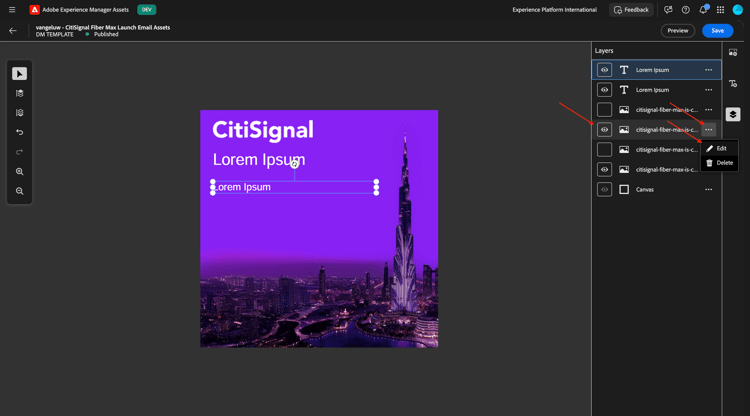Click the DEV environment badge
Image resolution: width=750 pixels, height=416 pixels.
(146, 10)
